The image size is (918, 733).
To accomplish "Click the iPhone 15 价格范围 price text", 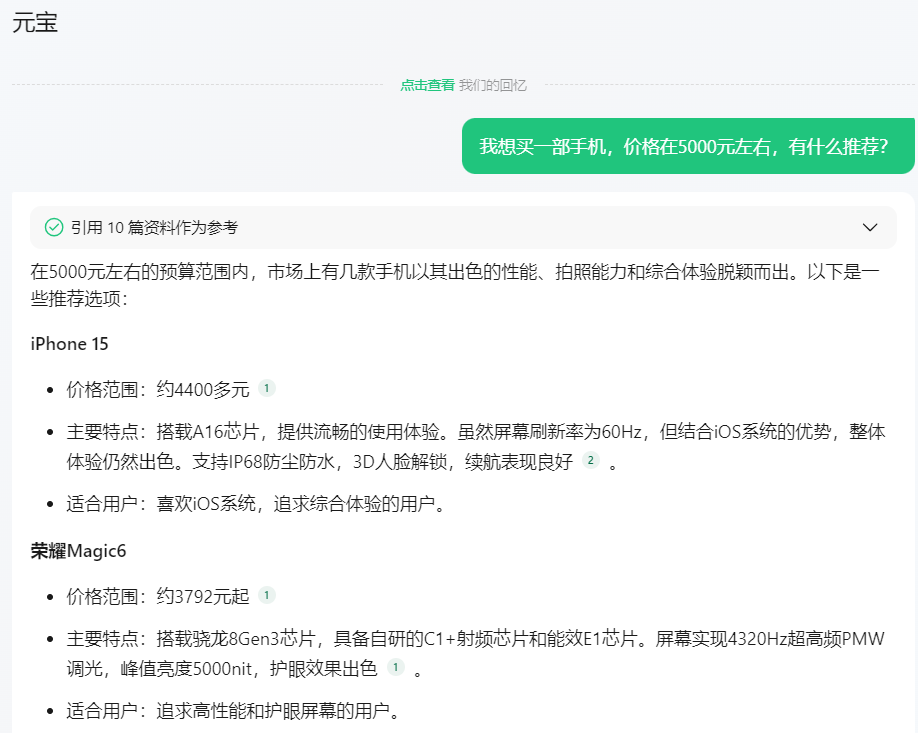I will pyautogui.click(x=157, y=389).
